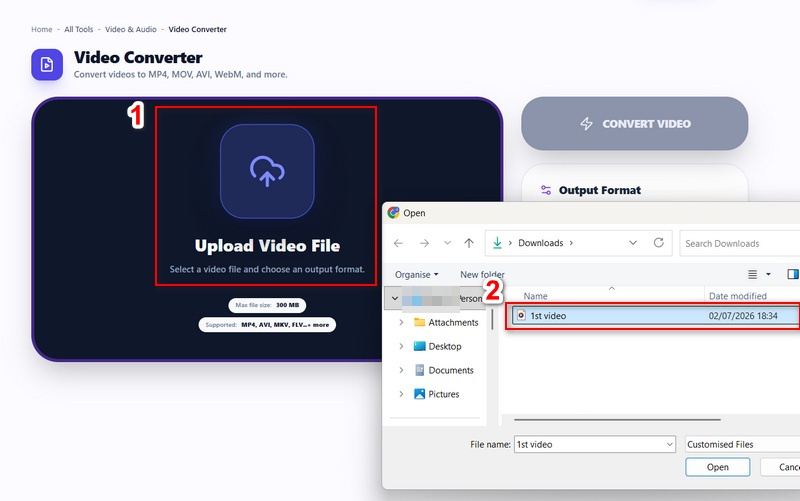The height and width of the screenshot is (501, 800).
Task: Open the File name combo box dropdown
Action: click(670, 444)
